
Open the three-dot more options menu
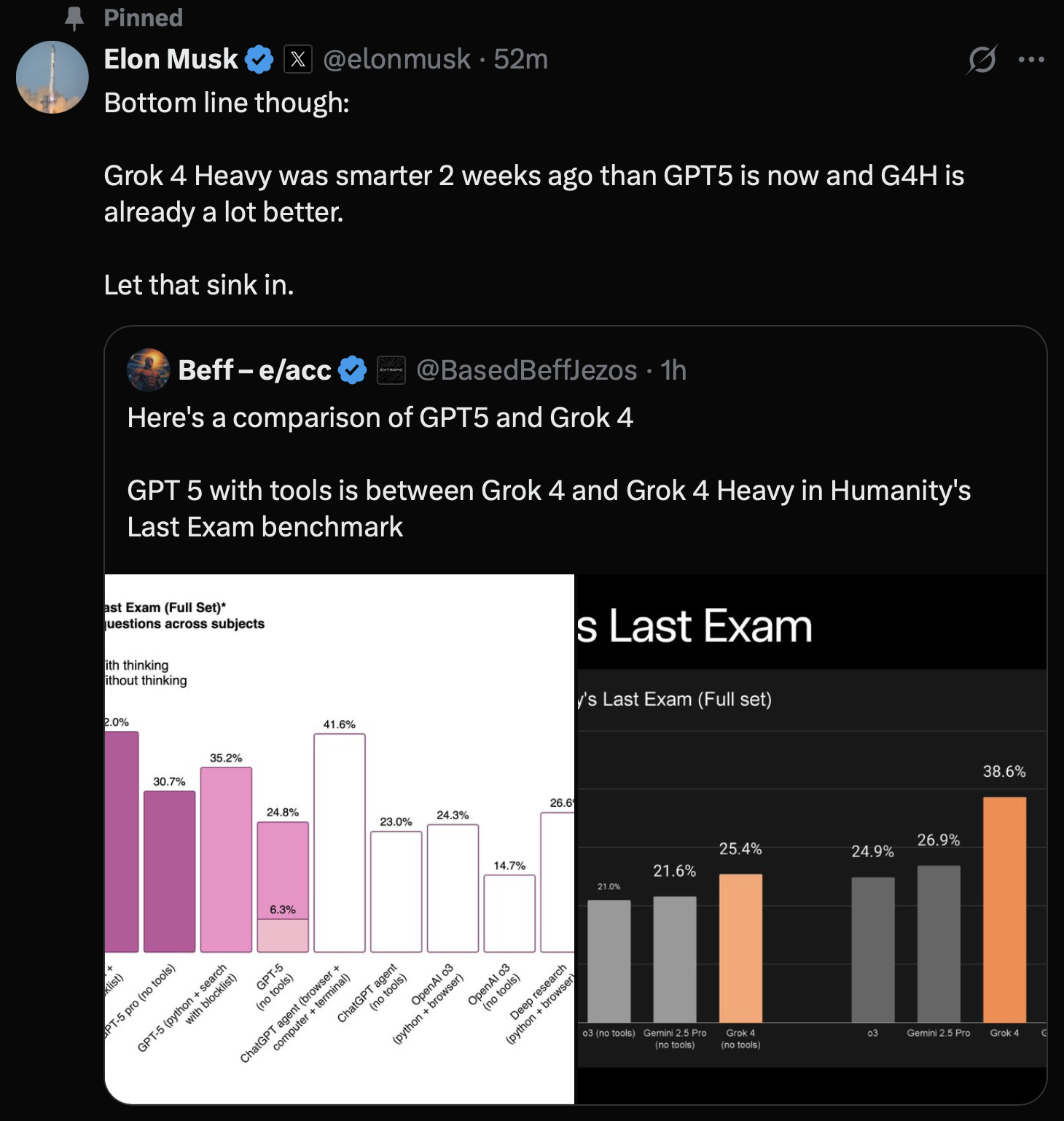pos(1031,59)
